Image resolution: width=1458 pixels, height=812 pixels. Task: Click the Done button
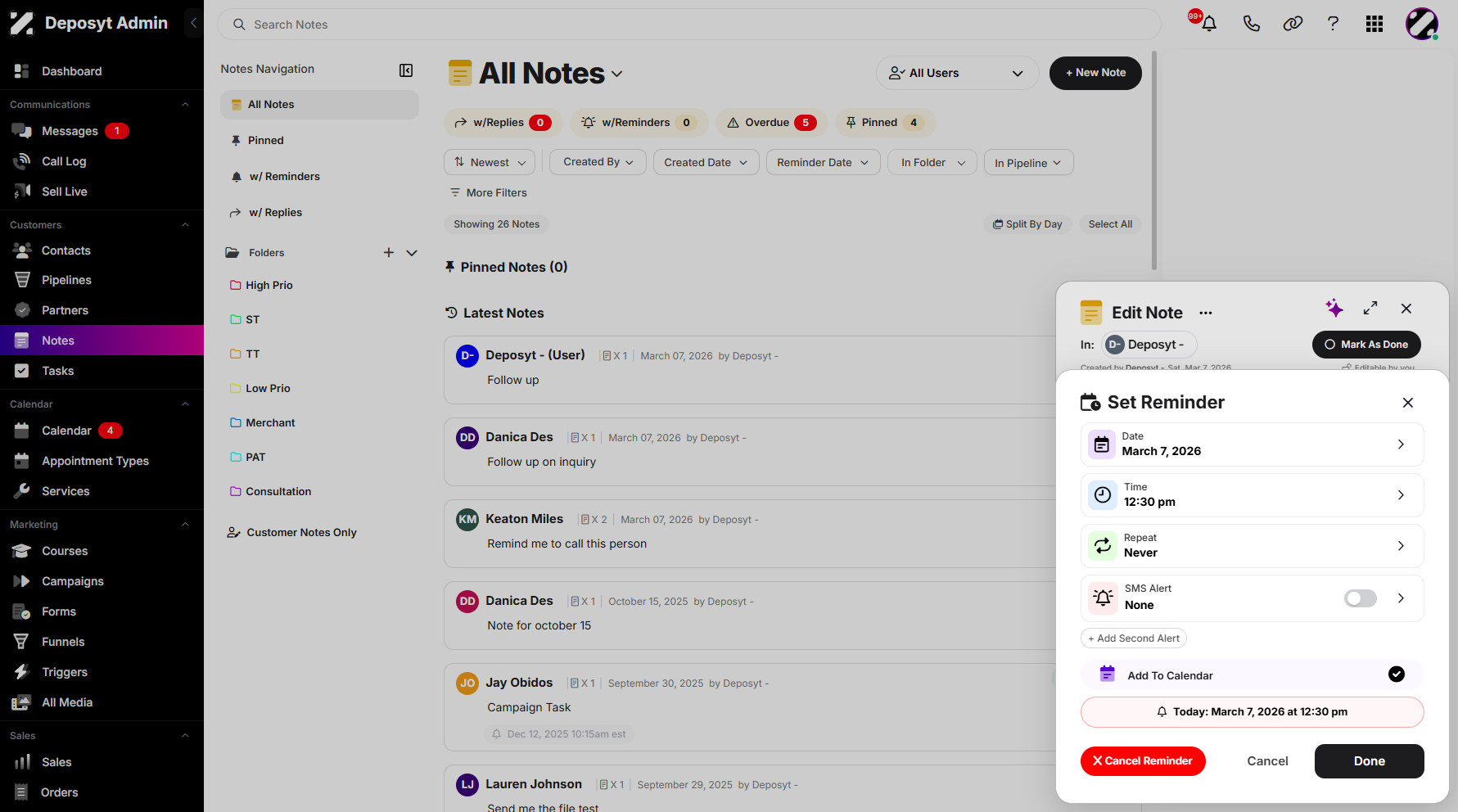[x=1369, y=761]
